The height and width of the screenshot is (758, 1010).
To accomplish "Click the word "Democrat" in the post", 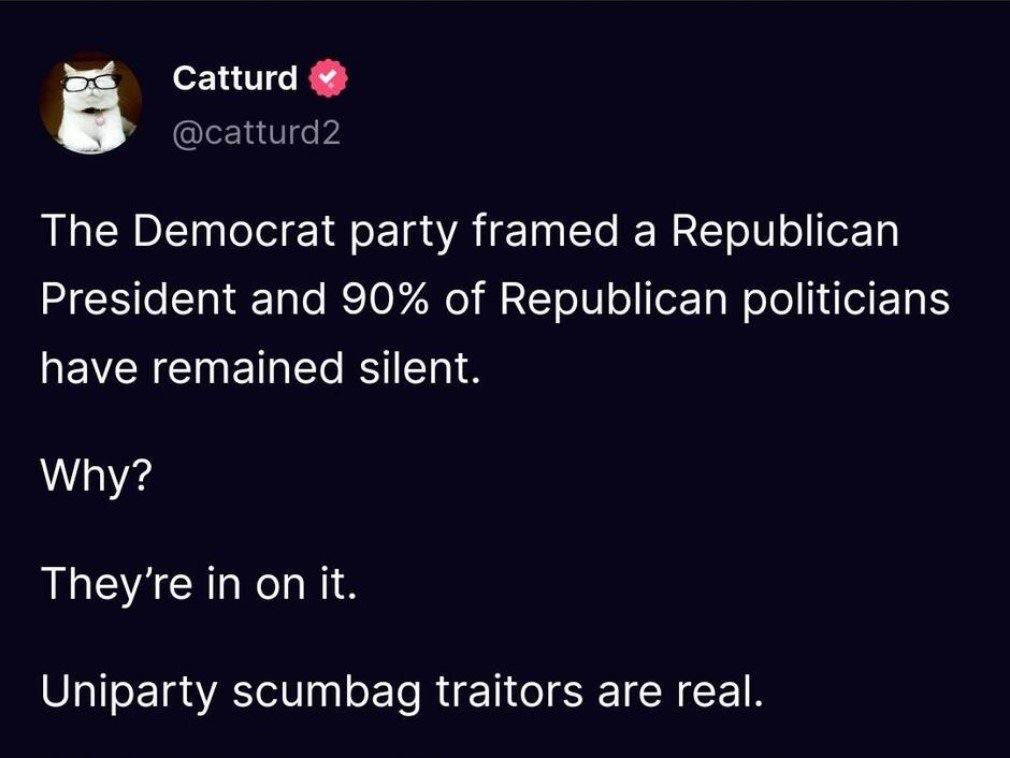I will (x=236, y=230).
